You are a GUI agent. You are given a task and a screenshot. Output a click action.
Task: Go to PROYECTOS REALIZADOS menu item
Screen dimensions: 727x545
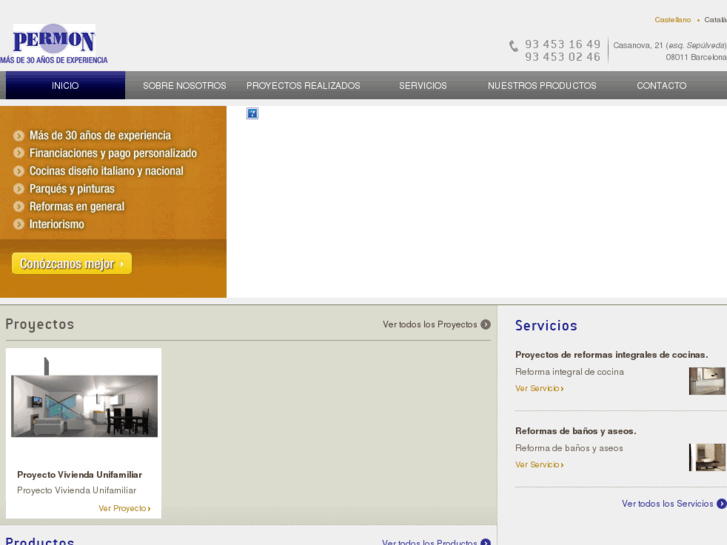click(x=303, y=85)
